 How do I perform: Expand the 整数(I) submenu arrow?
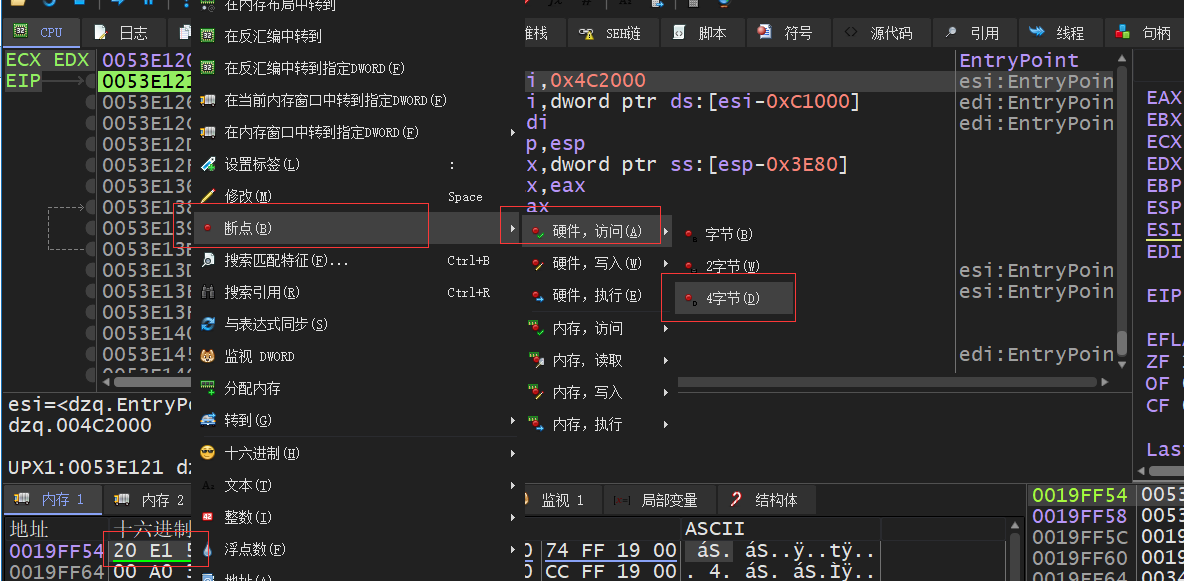513,517
